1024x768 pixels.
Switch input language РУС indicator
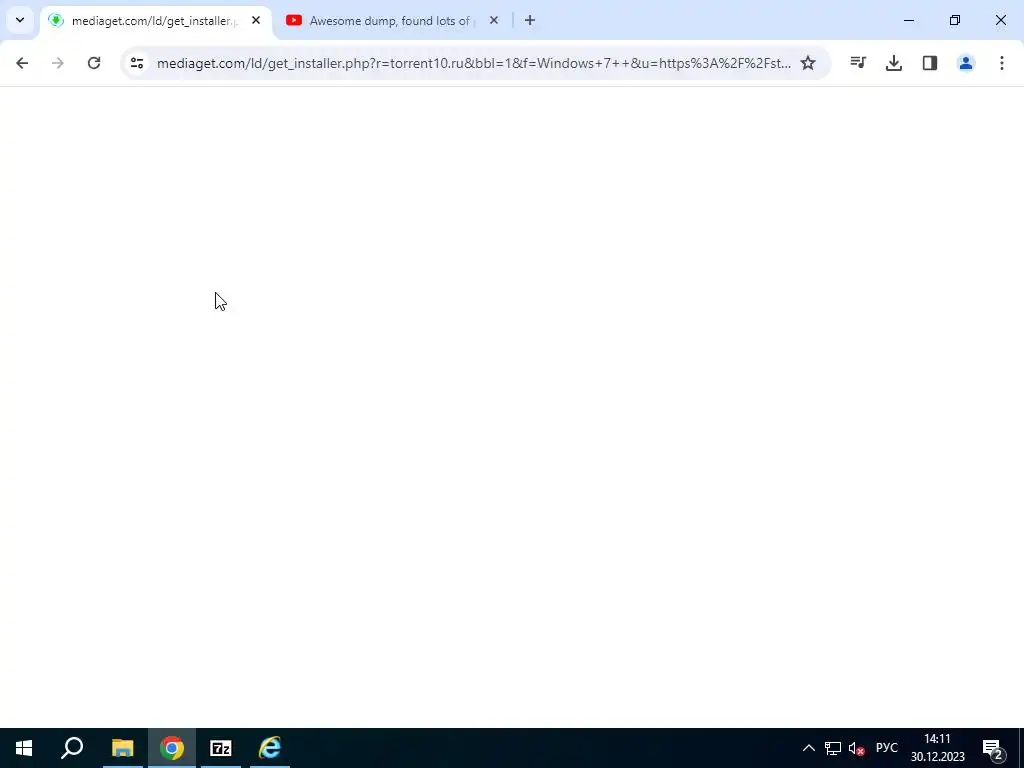[x=886, y=748]
